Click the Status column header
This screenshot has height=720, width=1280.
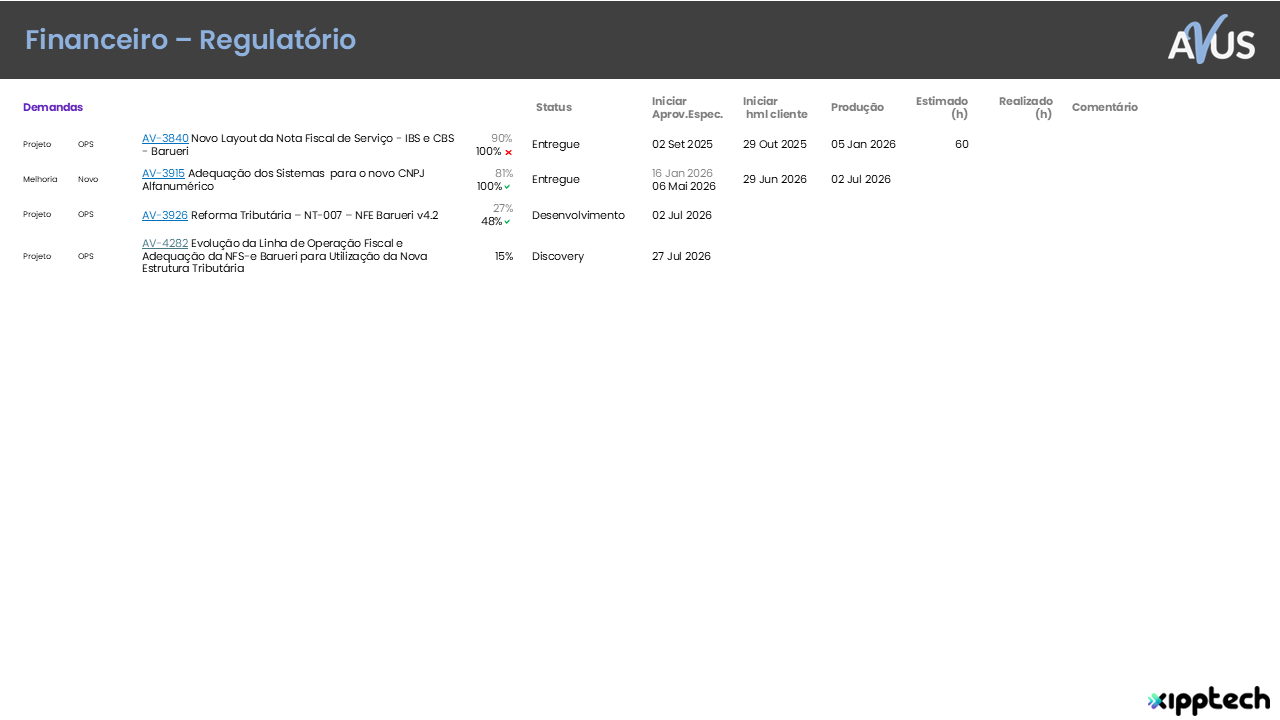click(x=554, y=107)
